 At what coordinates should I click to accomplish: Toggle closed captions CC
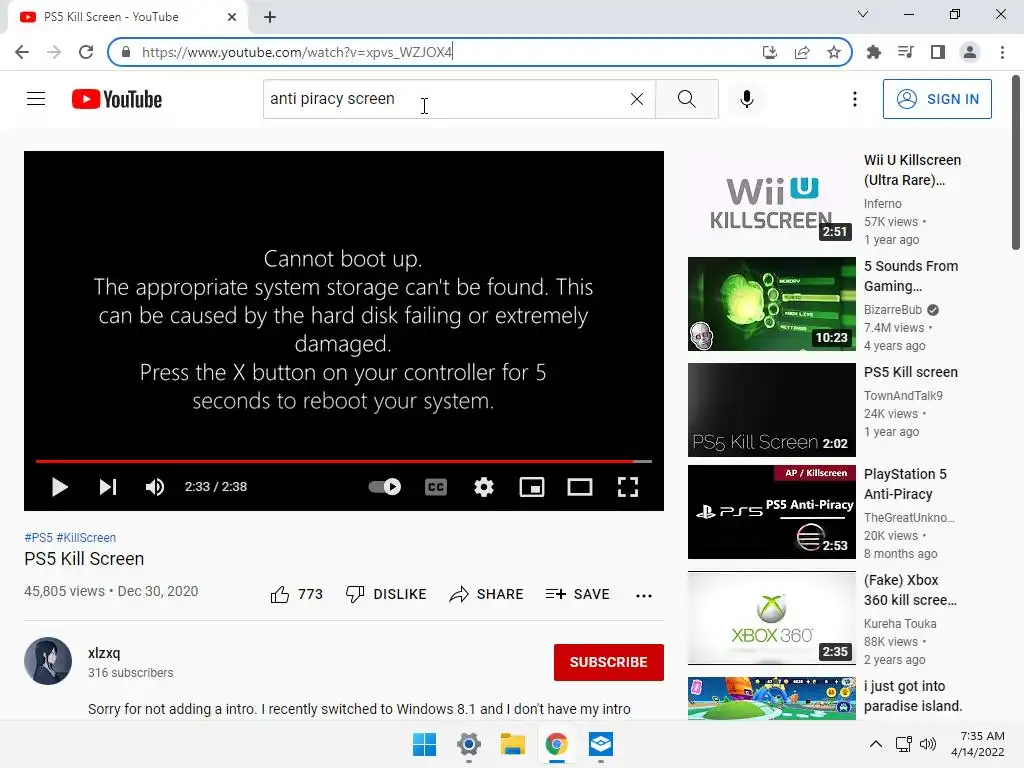click(436, 487)
